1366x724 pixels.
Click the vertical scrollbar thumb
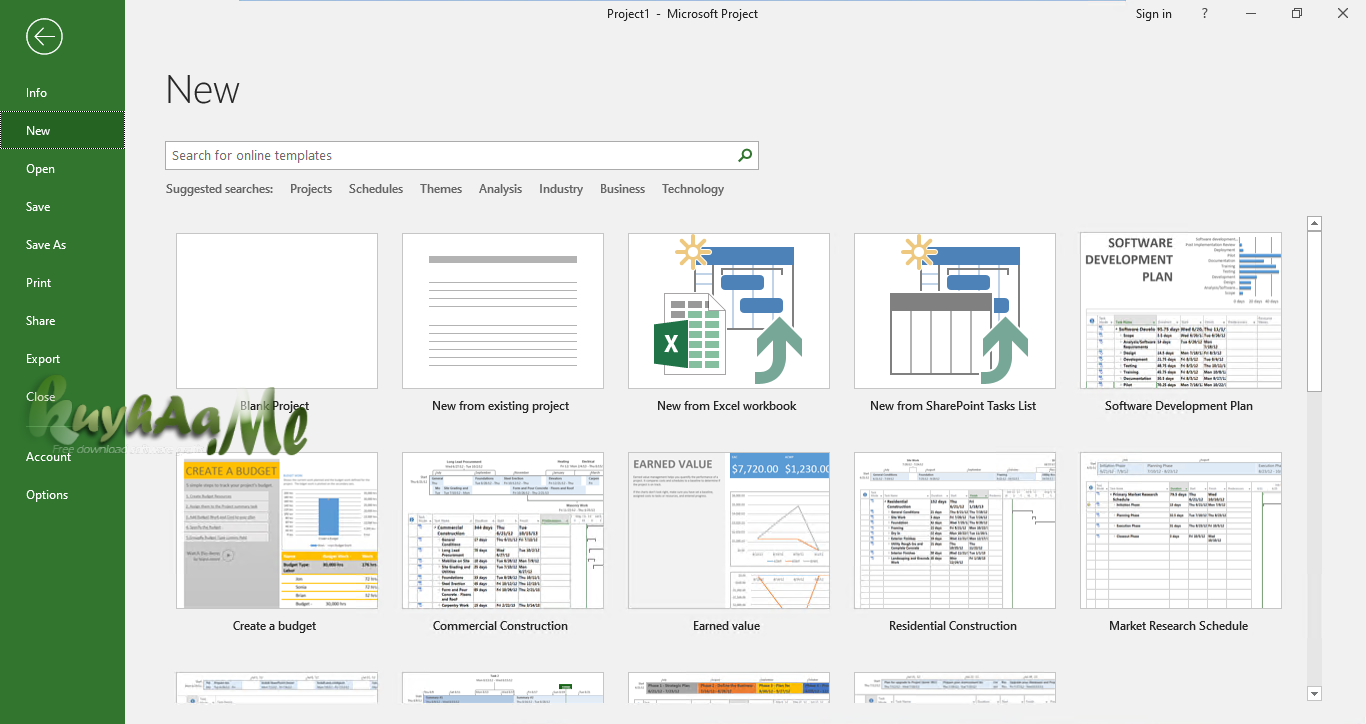coord(1314,311)
